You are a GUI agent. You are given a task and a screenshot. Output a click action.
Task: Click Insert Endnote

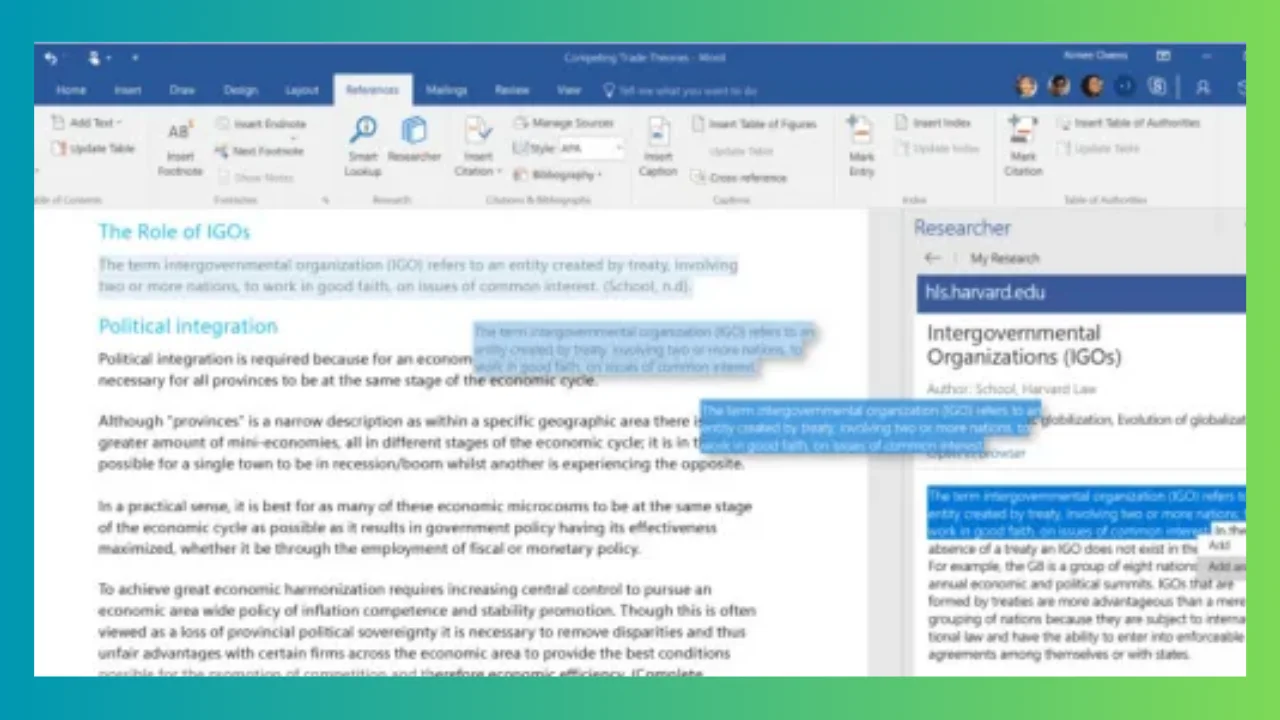coord(260,124)
